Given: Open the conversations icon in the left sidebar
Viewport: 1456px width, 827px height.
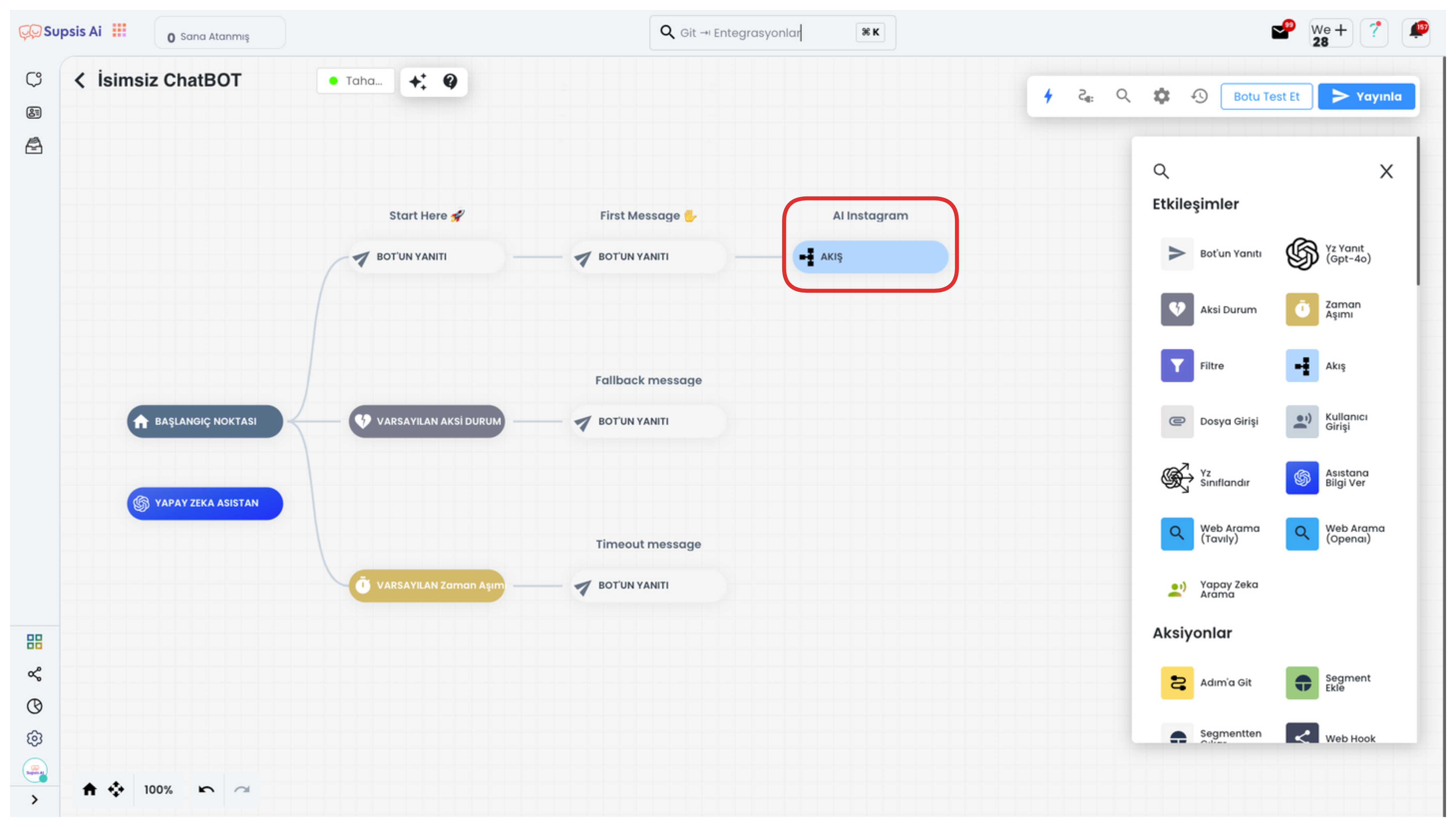Looking at the screenshot, I should point(34,79).
